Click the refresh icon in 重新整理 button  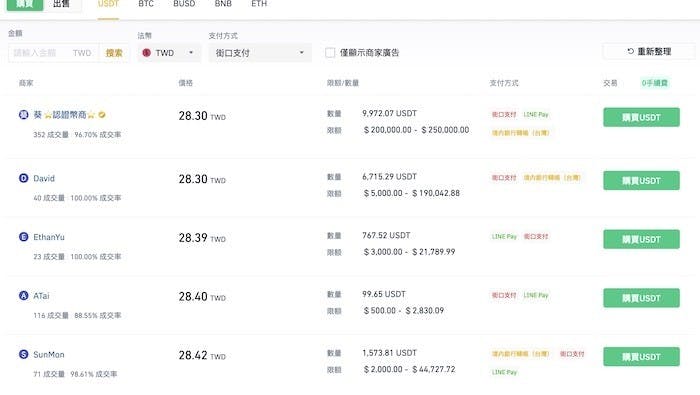coord(630,51)
